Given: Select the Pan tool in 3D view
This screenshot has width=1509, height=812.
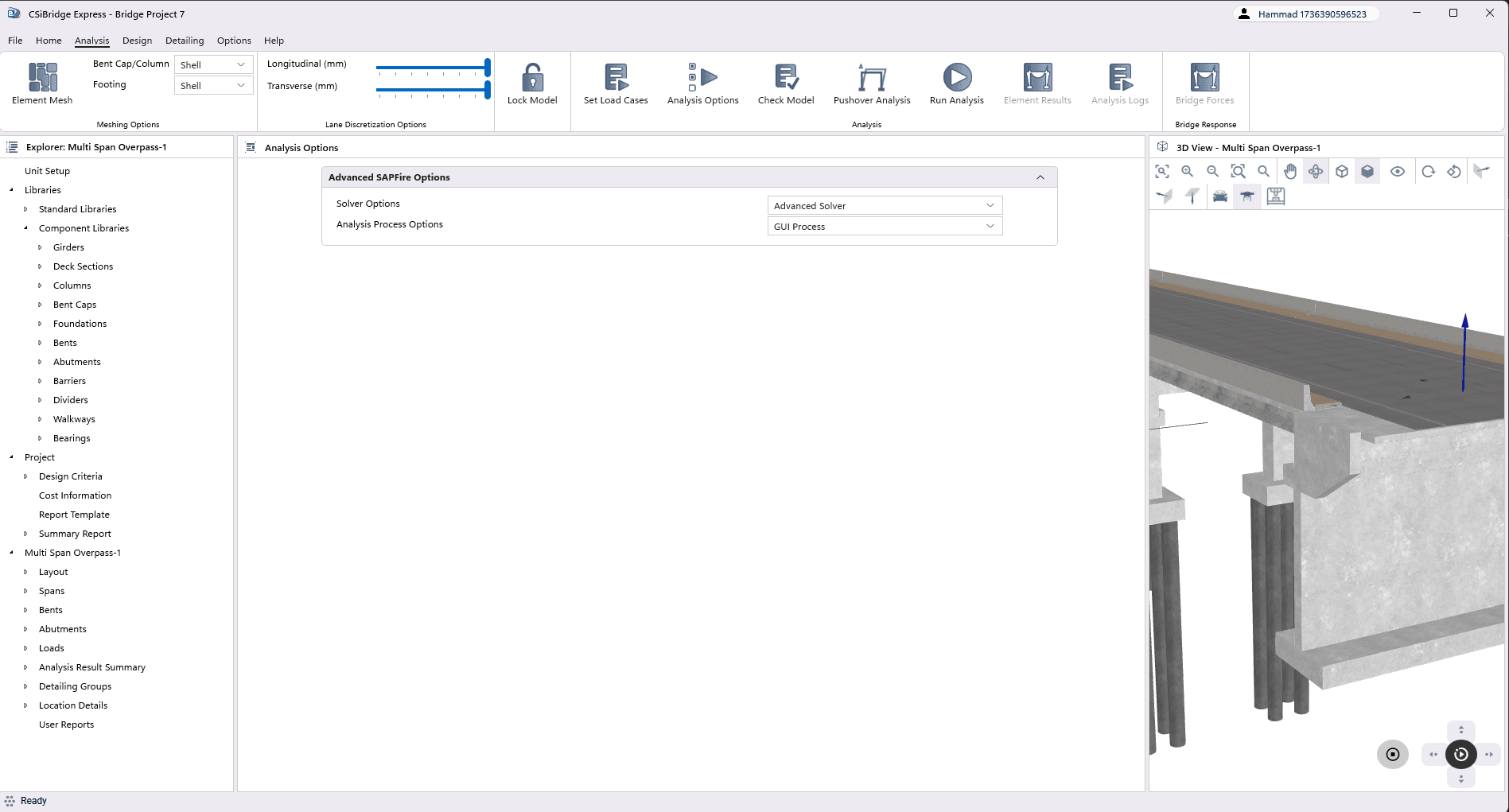Looking at the screenshot, I should tap(1289, 171).
